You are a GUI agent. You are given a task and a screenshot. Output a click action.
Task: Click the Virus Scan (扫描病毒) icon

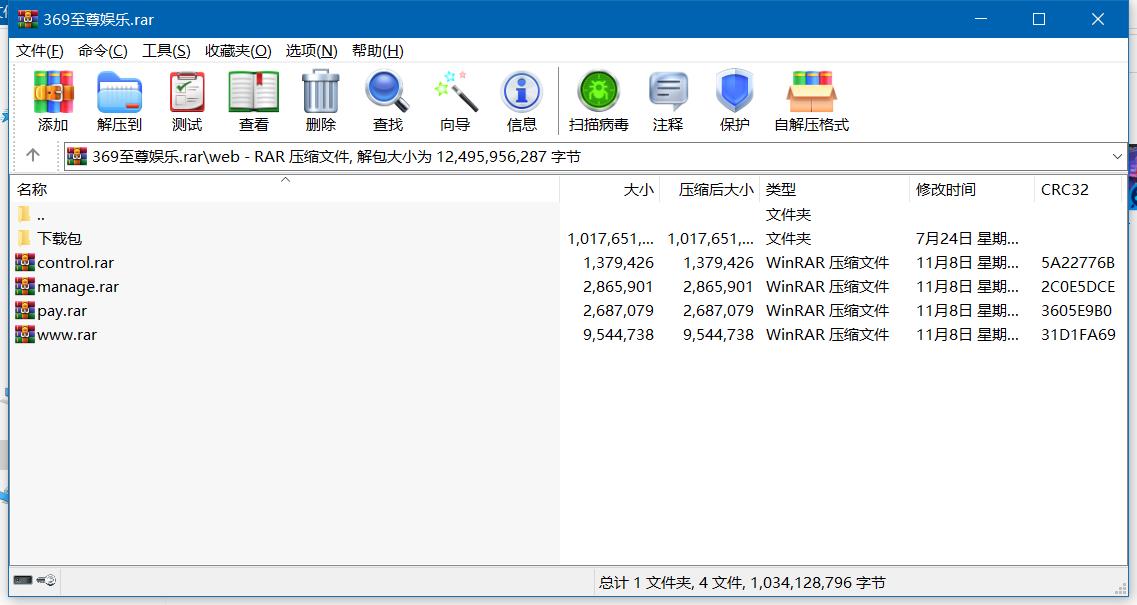click(x=598, y=101)
